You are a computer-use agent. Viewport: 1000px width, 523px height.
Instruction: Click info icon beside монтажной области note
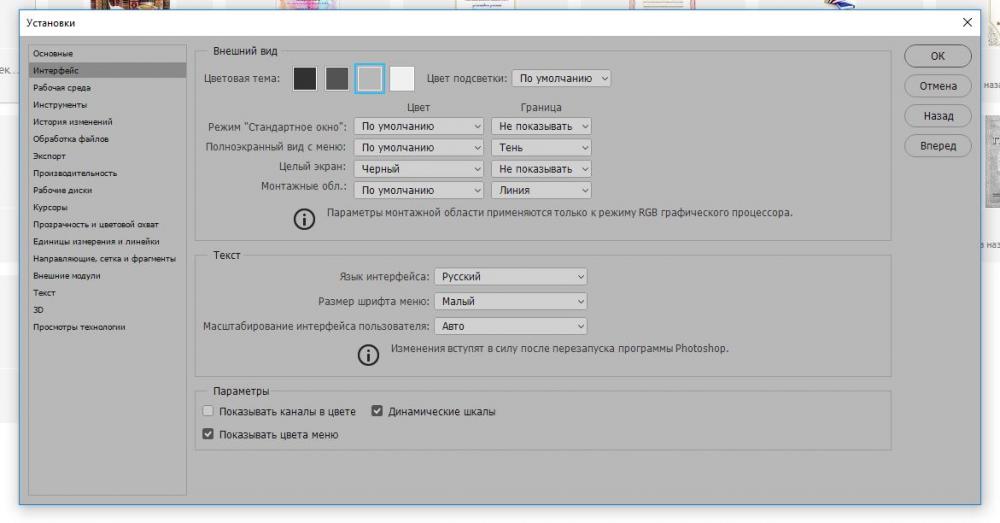(x=304, y=219)
